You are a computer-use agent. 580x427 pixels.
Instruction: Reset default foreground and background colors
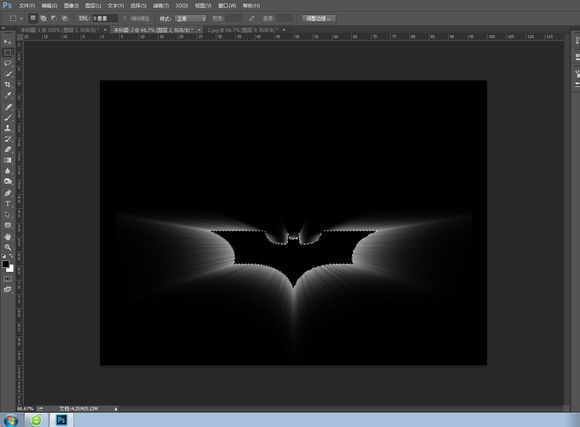coord(4,256)
